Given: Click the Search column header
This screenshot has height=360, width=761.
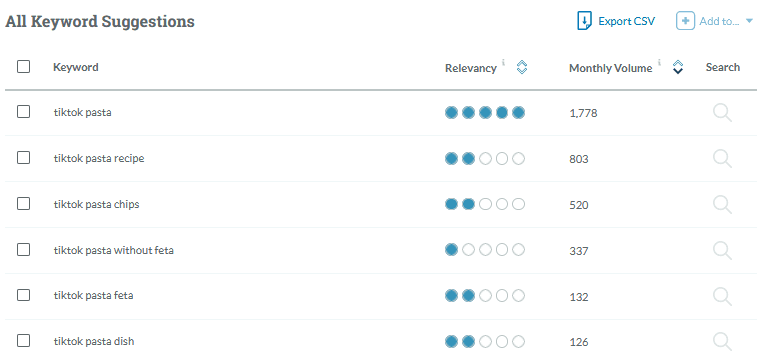Looking at the screenshot, I should point(723,67).
